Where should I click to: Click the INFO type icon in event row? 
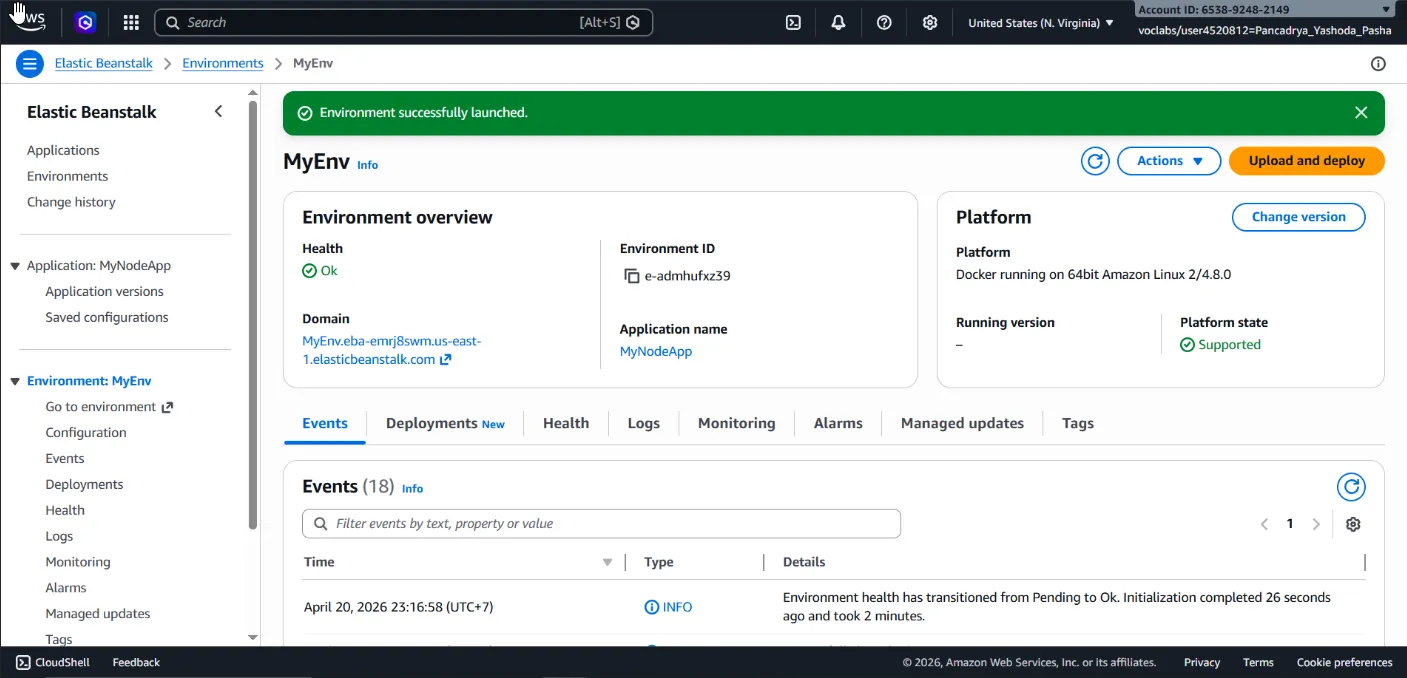[652, 607]
